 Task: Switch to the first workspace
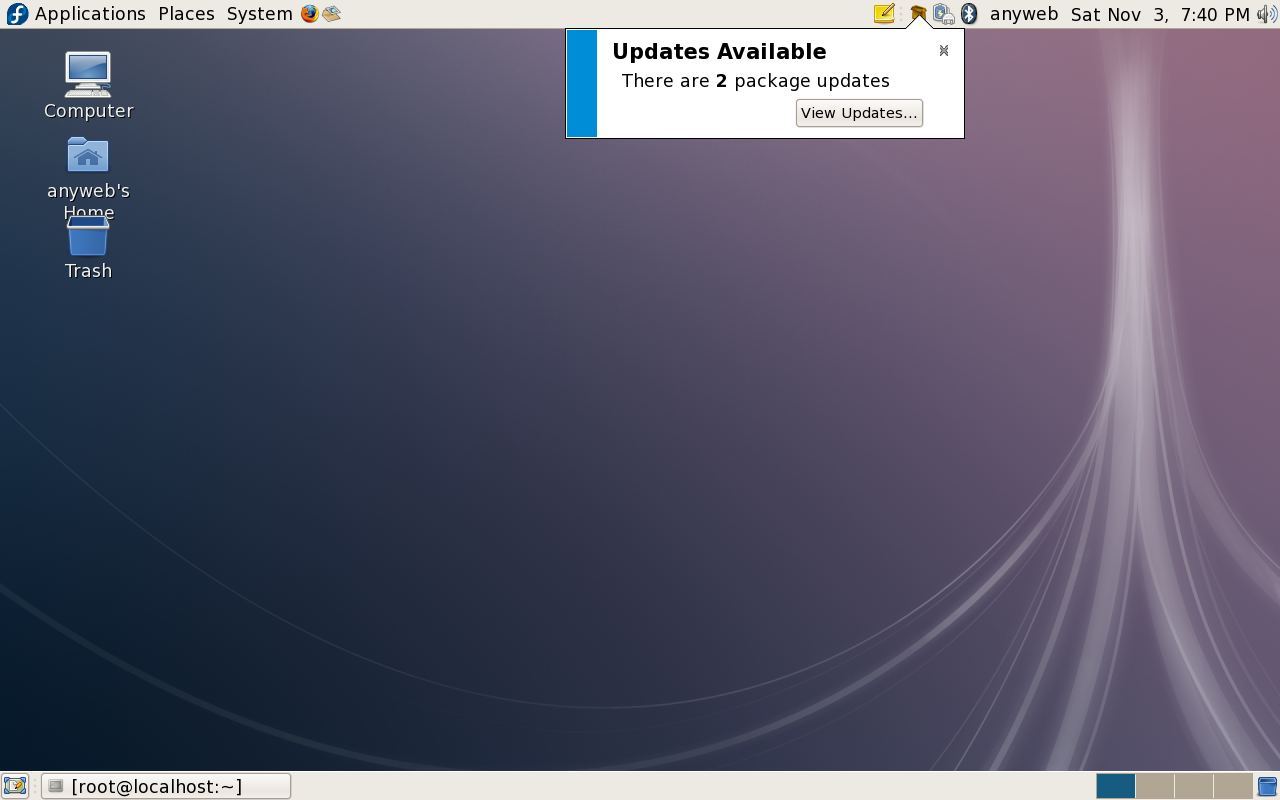(x=1116, y=786)
